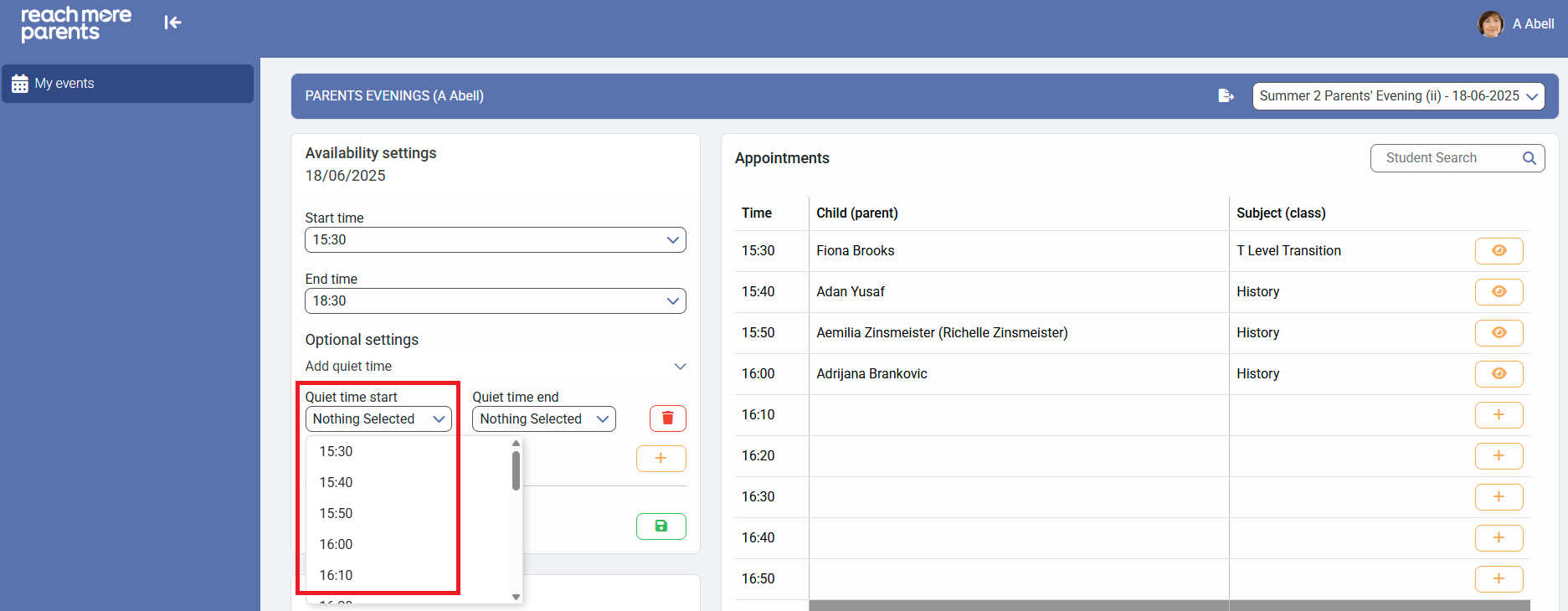Image resolution: width=1568 pixels, height=611 pixels.
Task: Collapse the sidebar with the arrow icon
Action: tap(172, 23)
